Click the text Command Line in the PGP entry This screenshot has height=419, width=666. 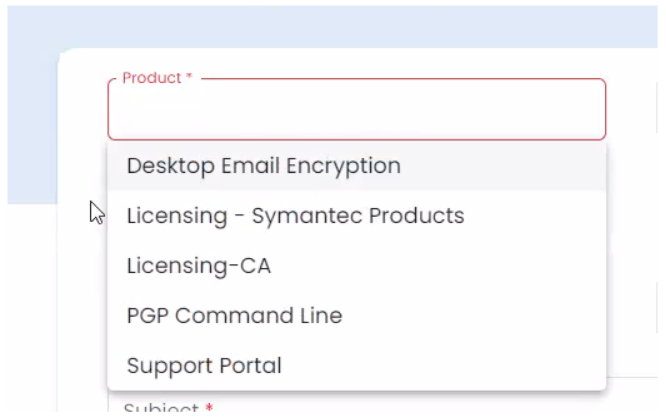(258, 316)
